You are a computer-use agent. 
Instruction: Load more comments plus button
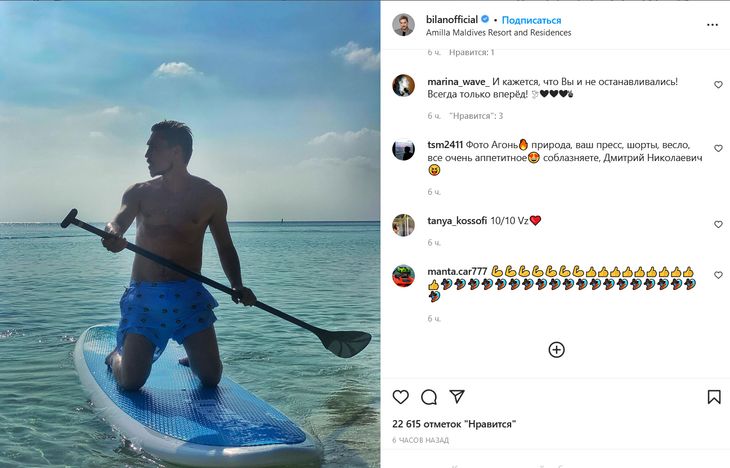(x=556, y=349)
